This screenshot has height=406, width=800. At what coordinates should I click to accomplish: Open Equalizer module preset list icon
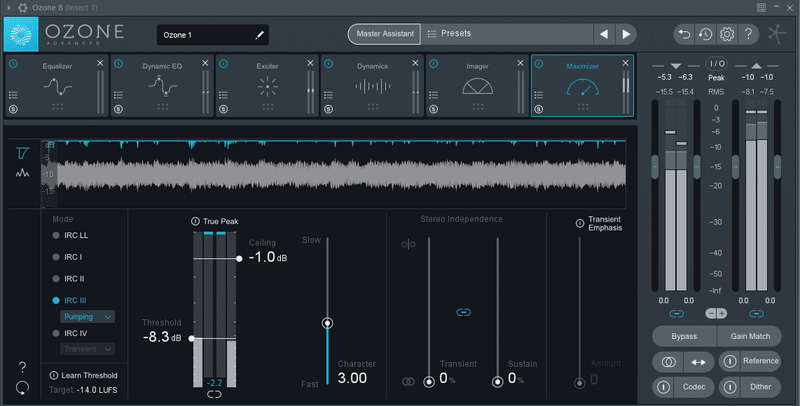[13, 95]
